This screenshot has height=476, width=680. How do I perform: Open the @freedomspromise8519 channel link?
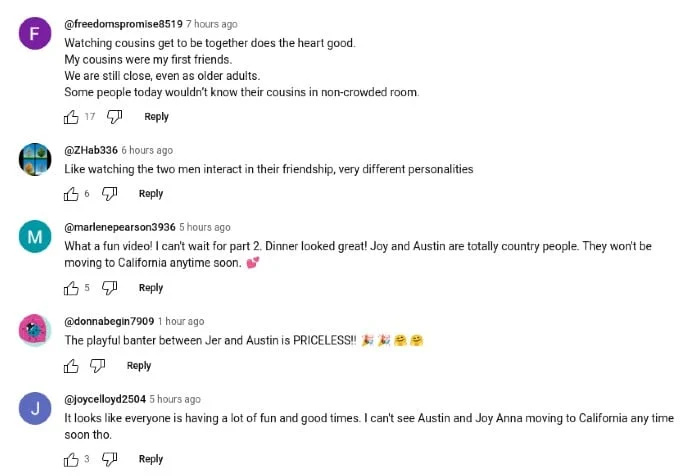tap(124, 24)
